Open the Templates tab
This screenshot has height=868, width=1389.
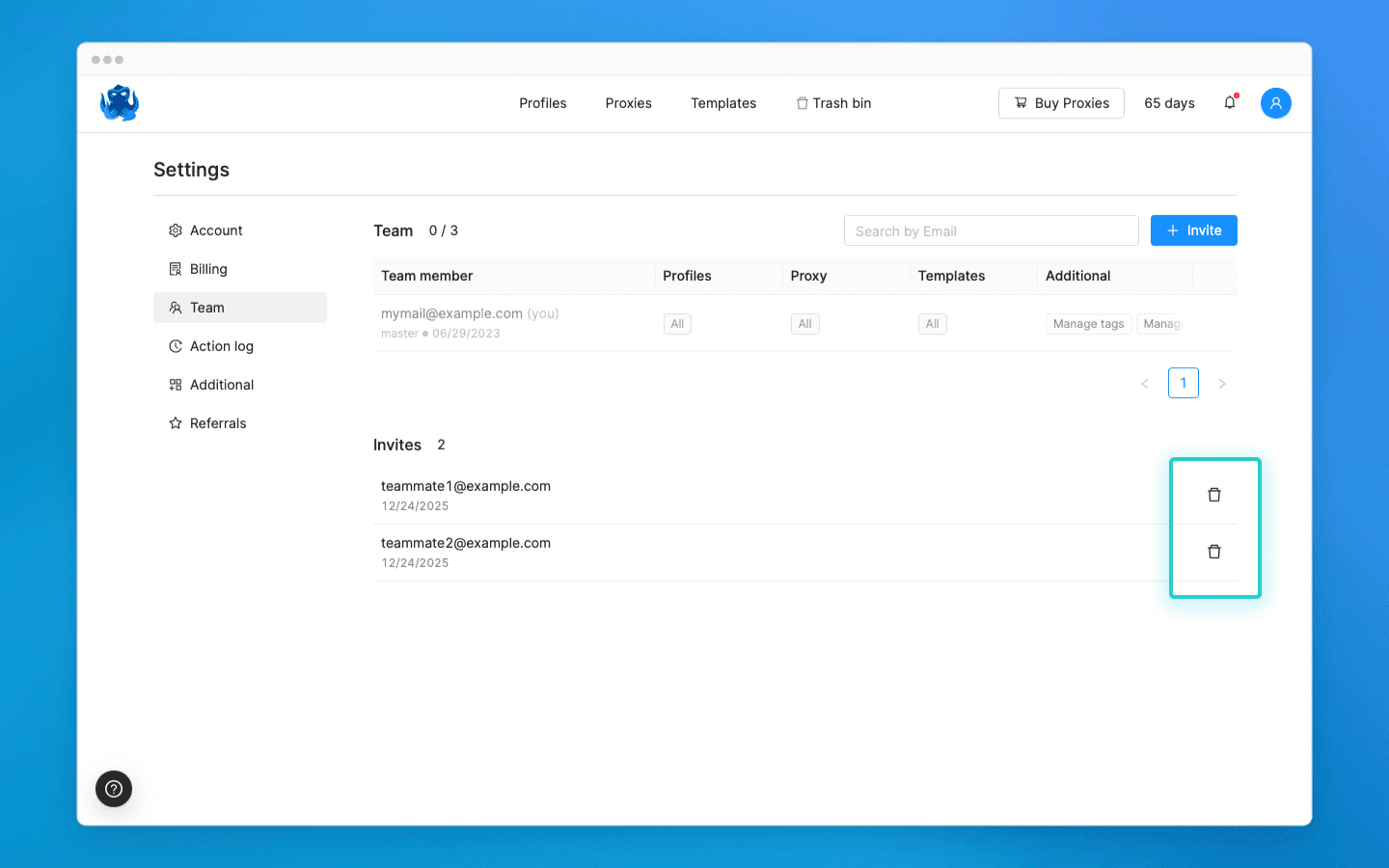723,103
